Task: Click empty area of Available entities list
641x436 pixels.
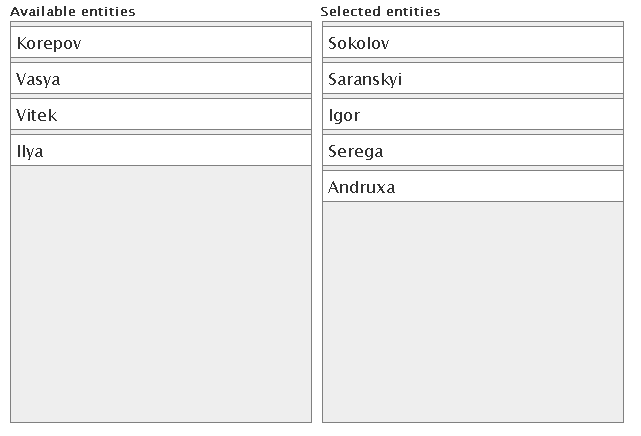Action: pyautogui.click(x=160, y=290)
